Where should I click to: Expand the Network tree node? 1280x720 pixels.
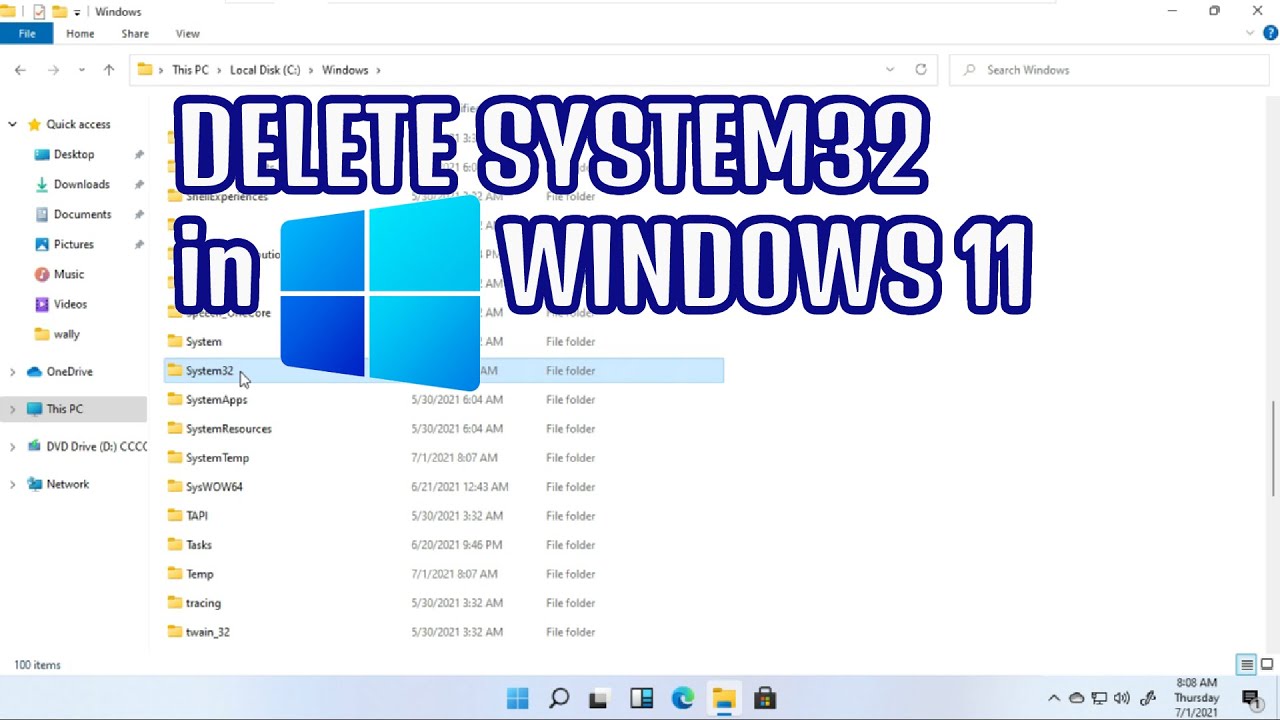click(12, 484)
